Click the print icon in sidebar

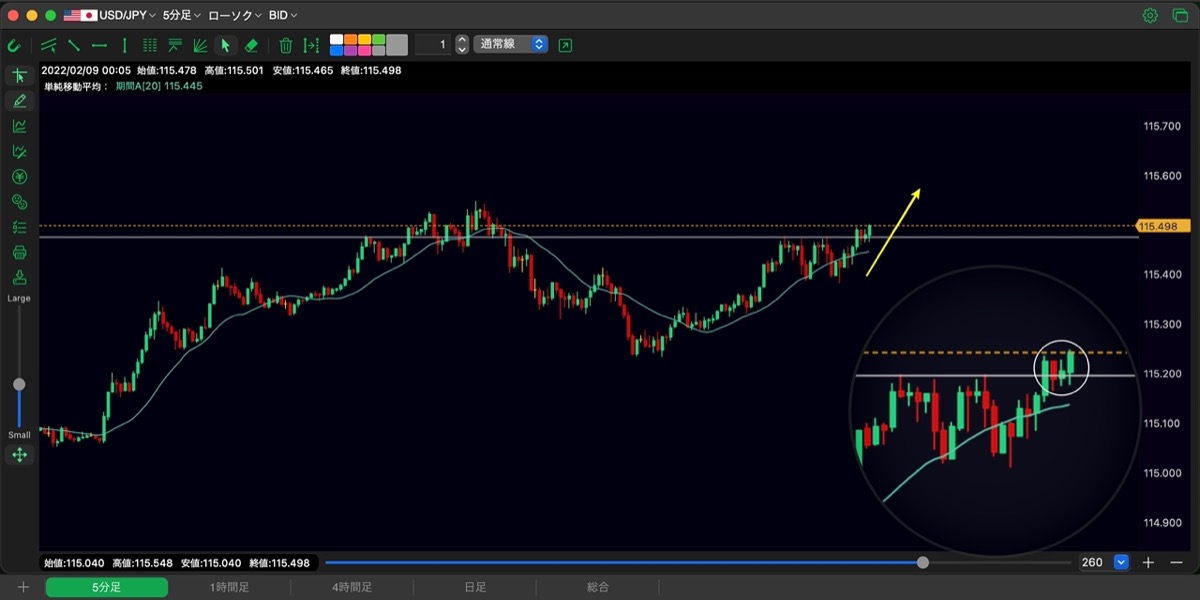pyautogui.click(x=19, y=252)
